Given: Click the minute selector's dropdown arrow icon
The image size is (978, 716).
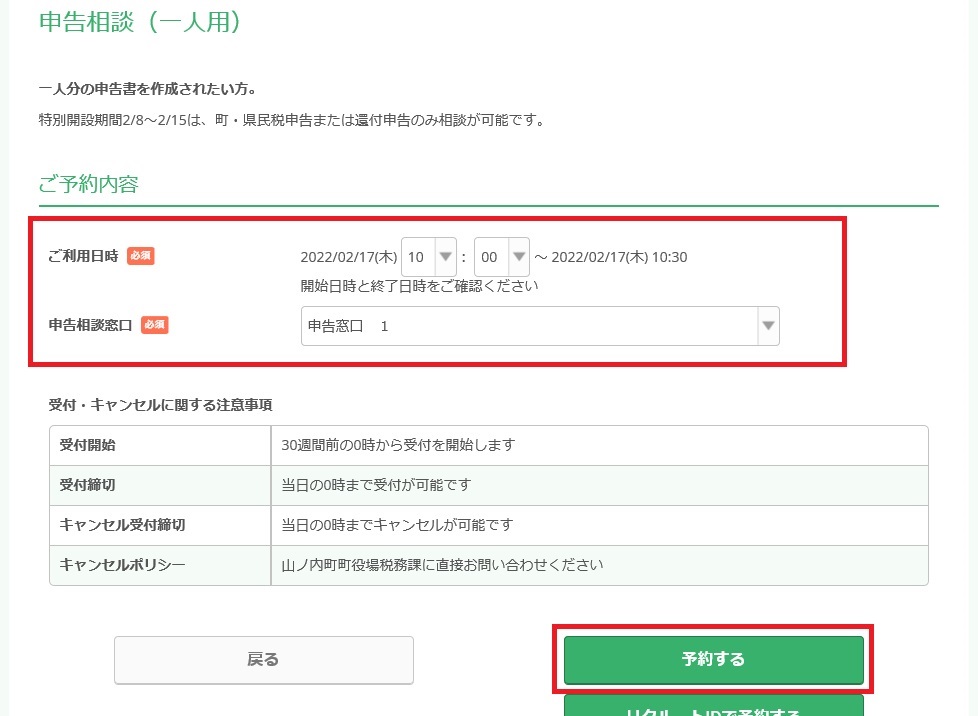Looking at the screenshot, I should pos(516,257).
